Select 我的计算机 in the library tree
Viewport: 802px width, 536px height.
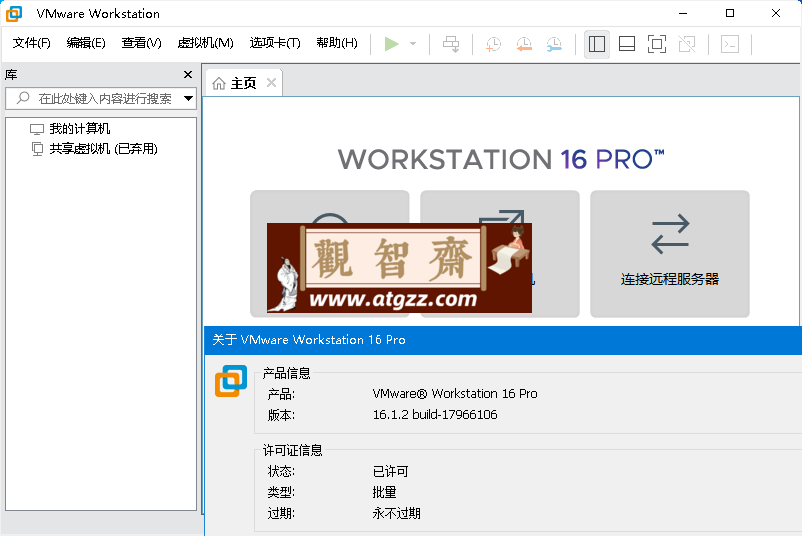79,128
